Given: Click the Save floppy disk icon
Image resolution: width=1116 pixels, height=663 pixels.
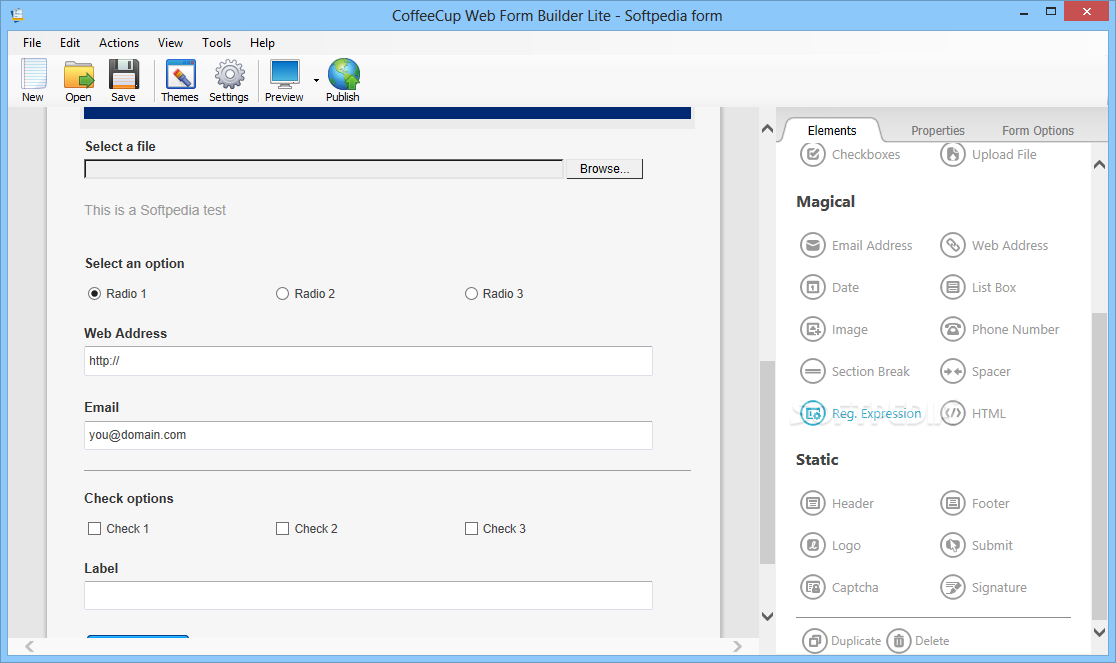Looking at the screenshot, I should pos(123,80).
